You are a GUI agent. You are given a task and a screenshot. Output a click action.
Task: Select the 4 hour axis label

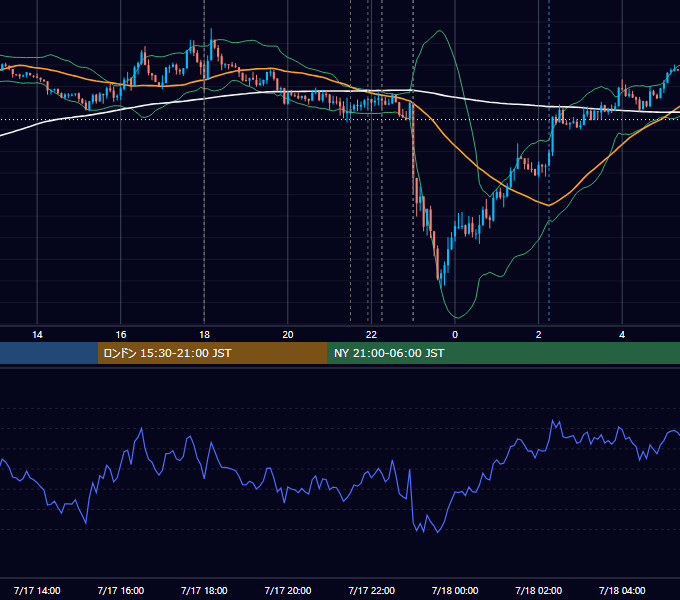click(x=622, y=335)
